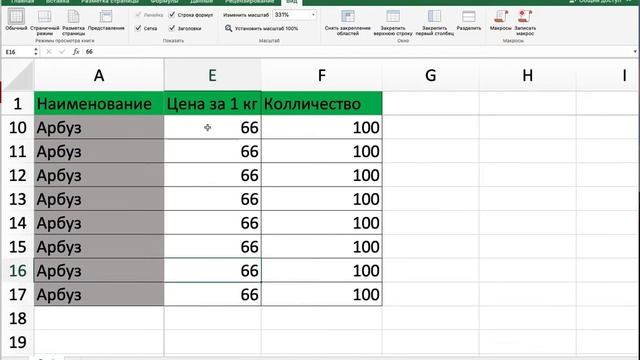Click price 66 cell in row 11
640x360 pixels.
click(213, 151)
